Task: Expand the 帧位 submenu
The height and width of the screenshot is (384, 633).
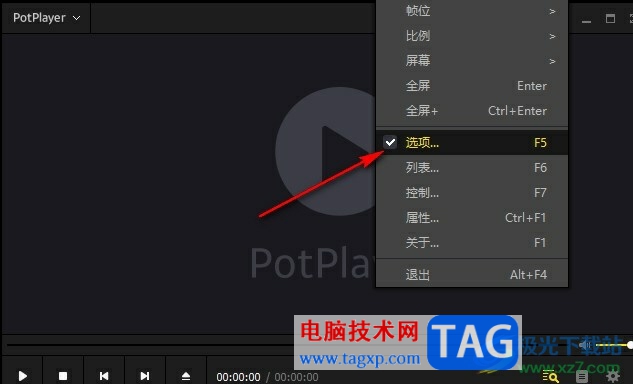Action: tap(472, 11)
